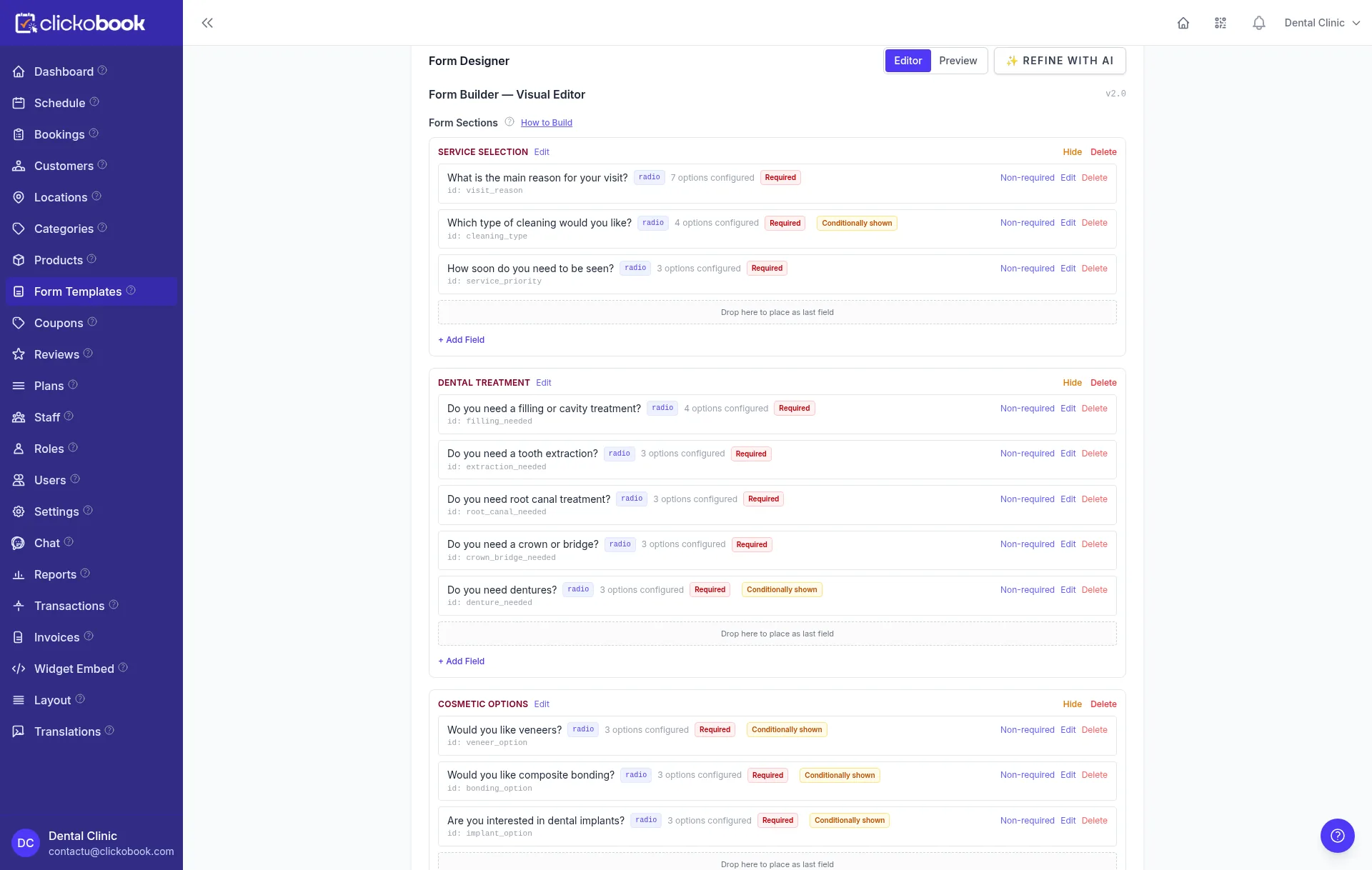Screen dimensions: 1372x870
Task: Click the Reports chart icon in sidebar
Action: [19, 574]
